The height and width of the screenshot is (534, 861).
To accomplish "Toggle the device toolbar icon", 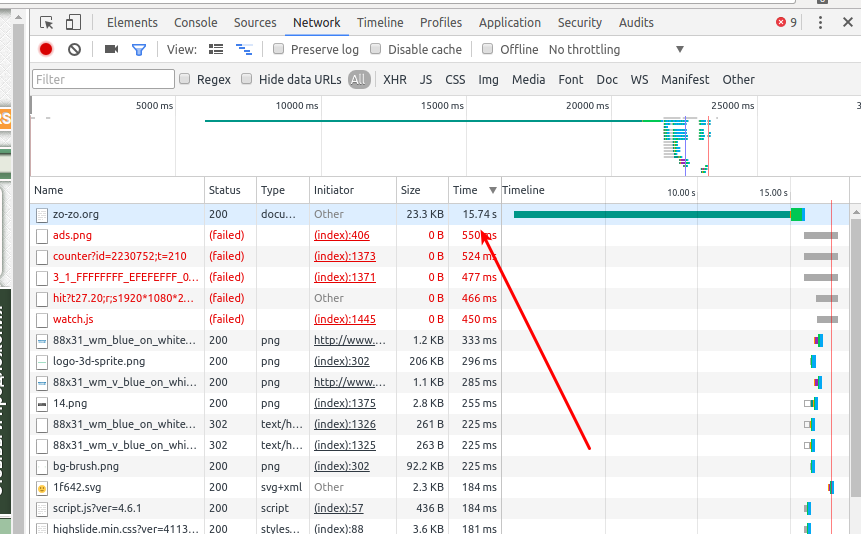I will tap(73, 22).
